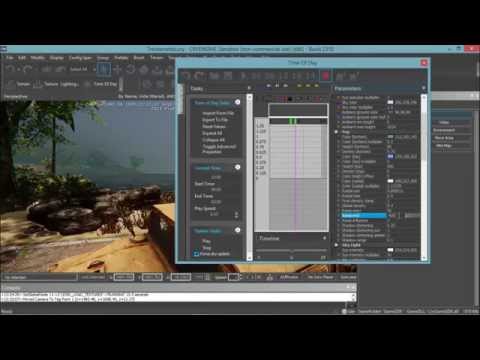Click the Tasks panel vertical scrollbar

(x=249, y=177)
